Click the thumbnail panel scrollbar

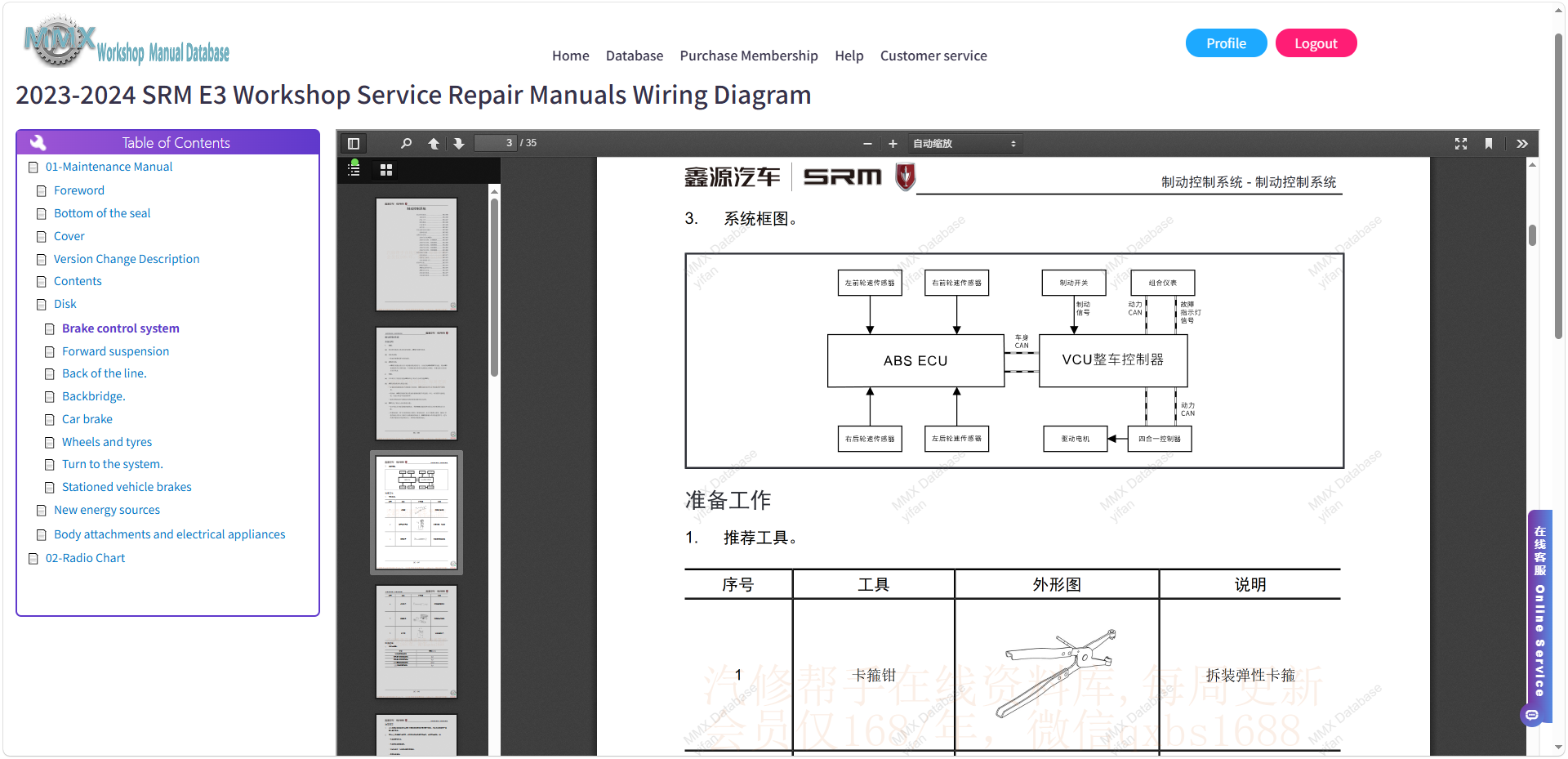tap(494, 286)
